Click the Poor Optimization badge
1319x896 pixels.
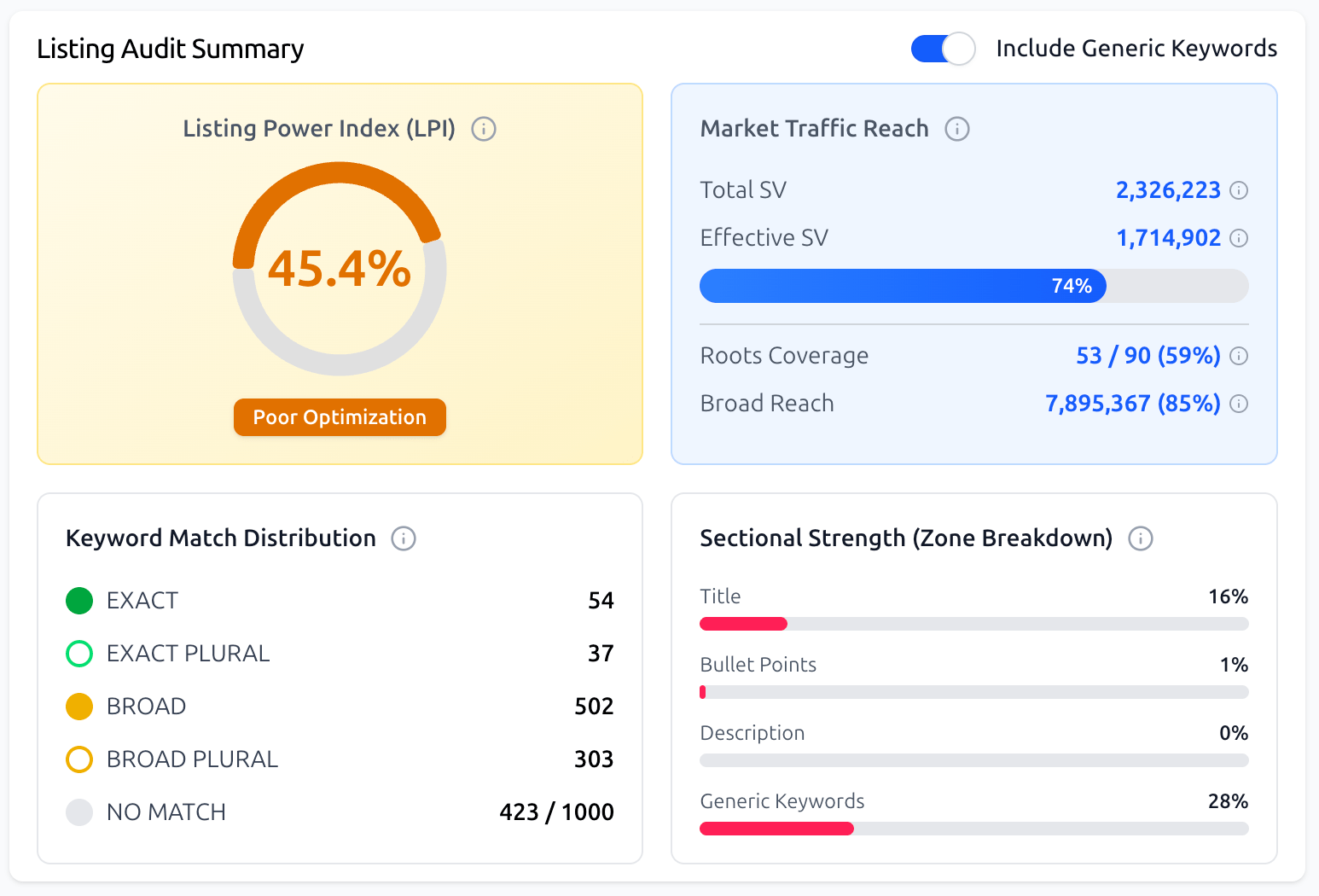[339, 417]
